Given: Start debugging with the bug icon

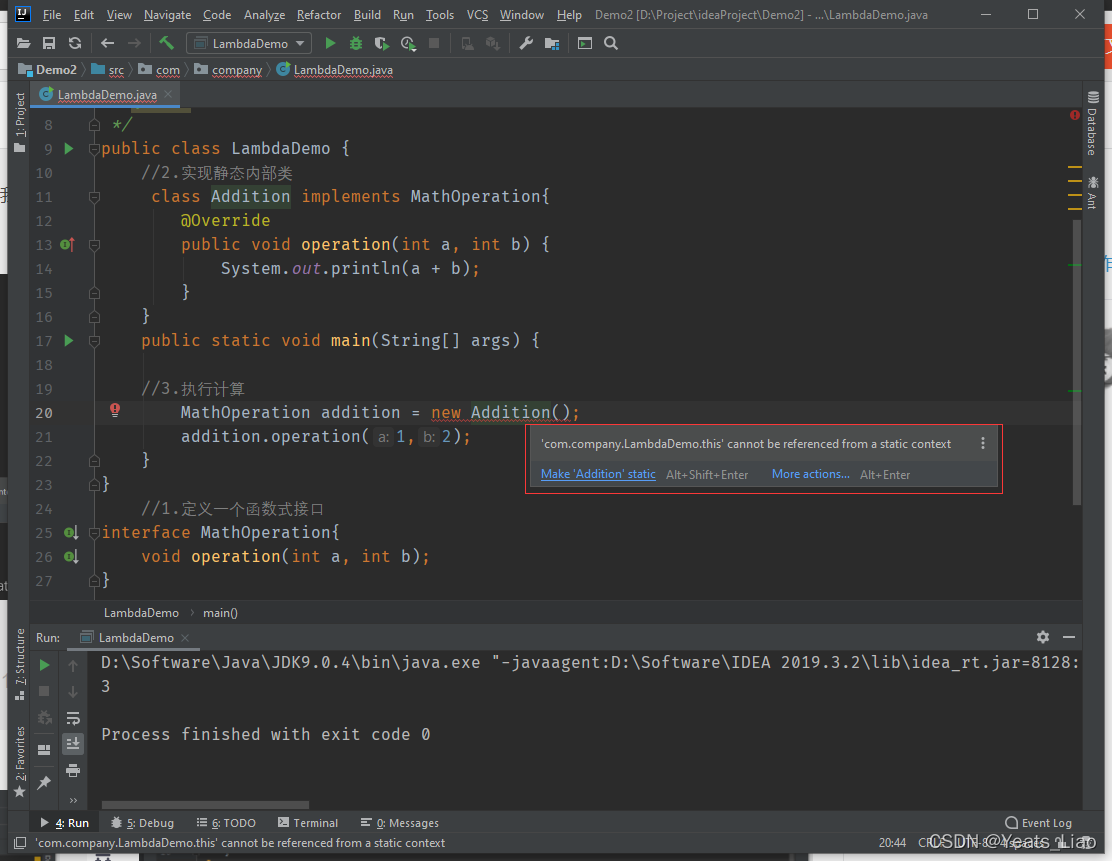Looking at the screenshot, I should [x=355, y=43].
